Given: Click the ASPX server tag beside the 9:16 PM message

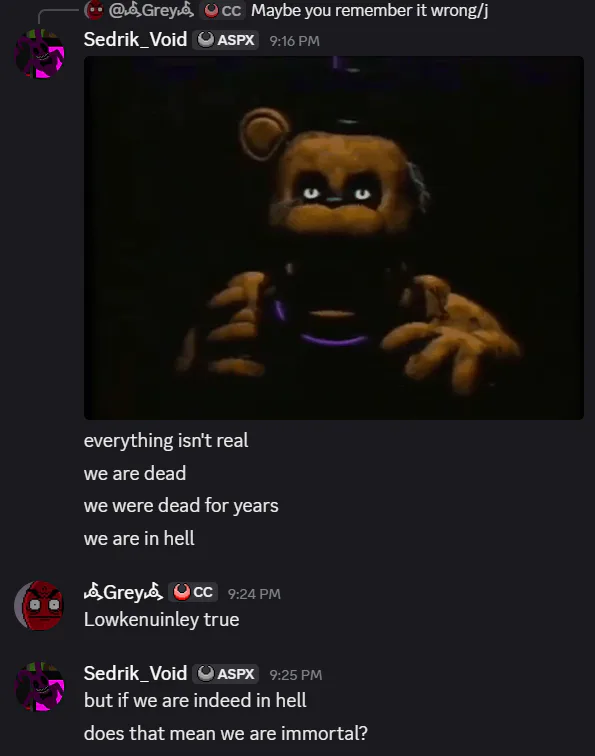Looking at the screenshot, I should [226, 40].
